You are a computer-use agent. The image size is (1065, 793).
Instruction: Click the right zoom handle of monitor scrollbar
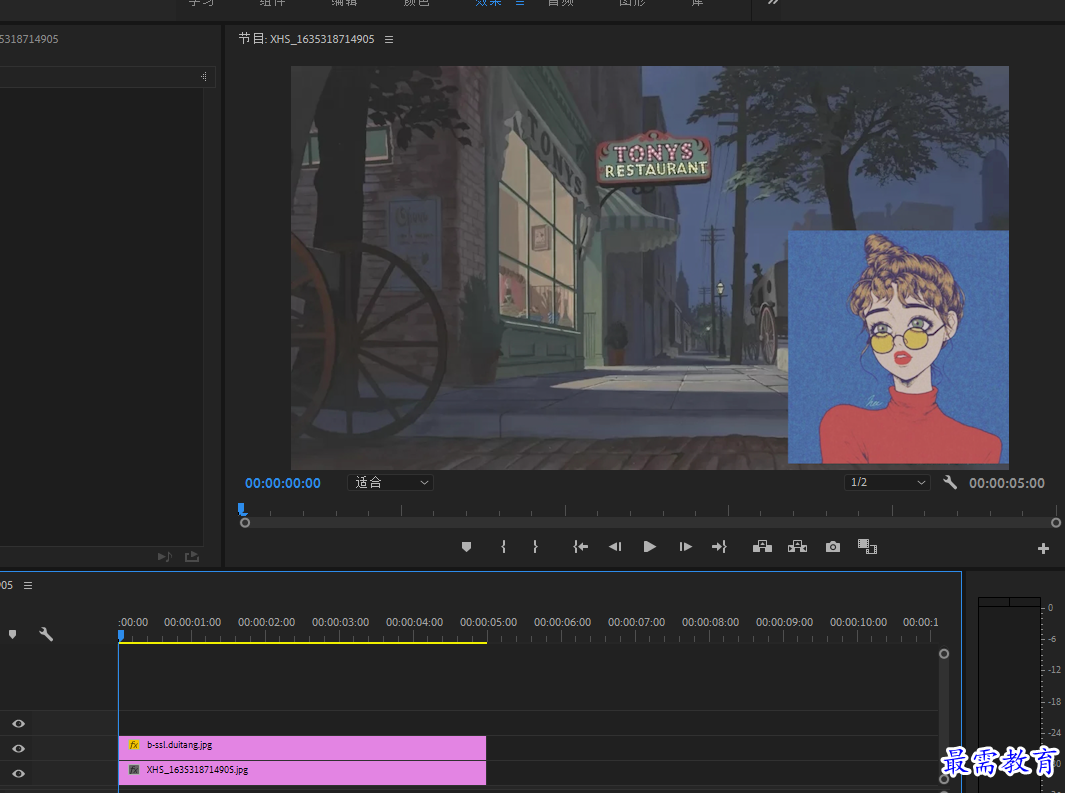tap(1055, 523)
